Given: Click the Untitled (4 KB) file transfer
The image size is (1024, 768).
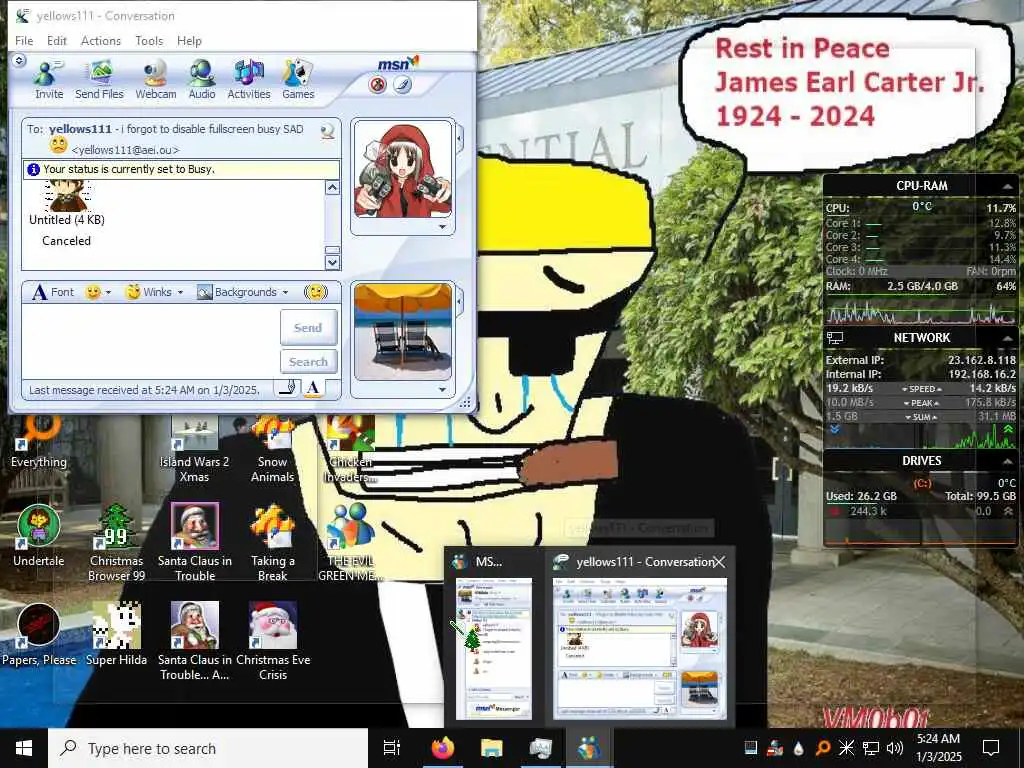Looking at the screenshot, I should (x=67, y=219).
